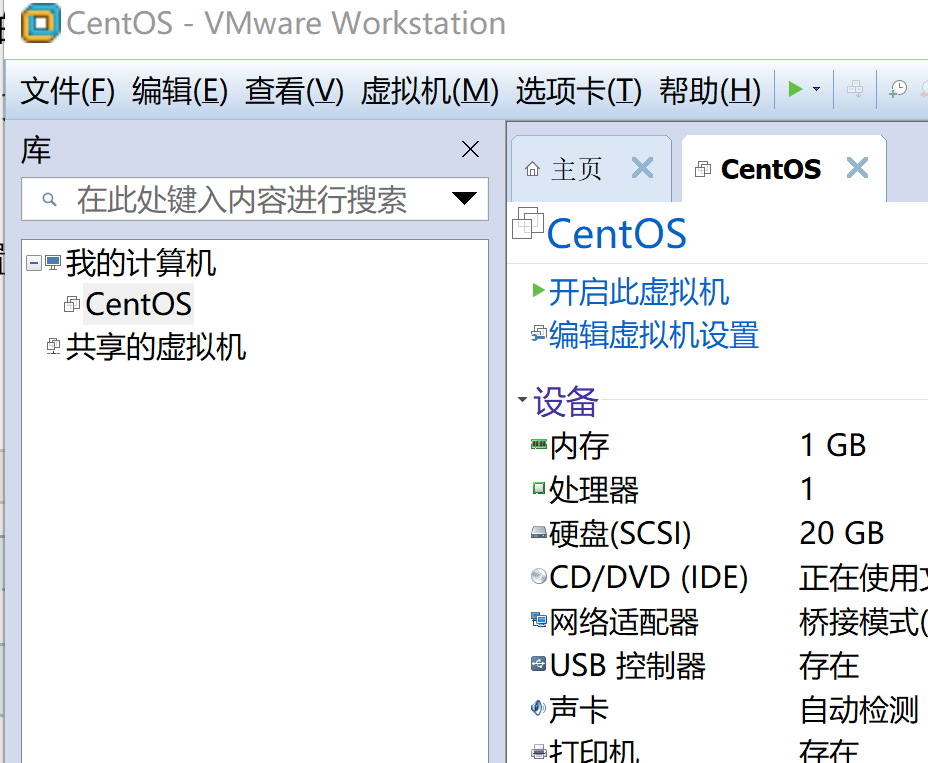Click the 开启此虚拟机 link

(x=639, y=292)
